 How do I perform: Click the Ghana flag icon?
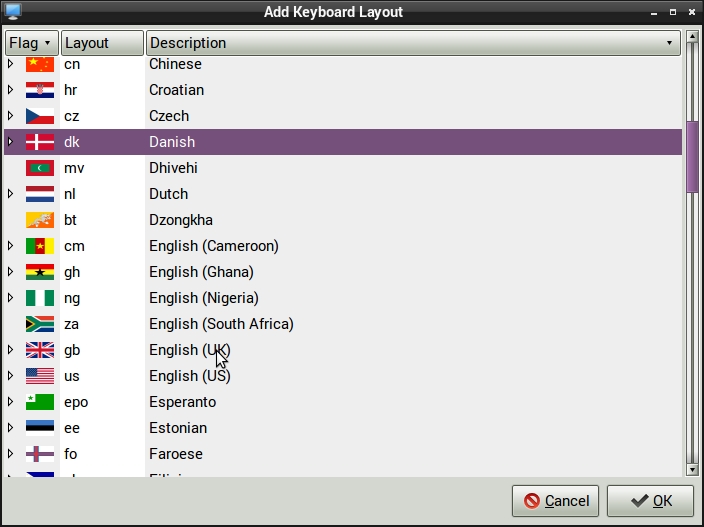(x=40, y=272)
